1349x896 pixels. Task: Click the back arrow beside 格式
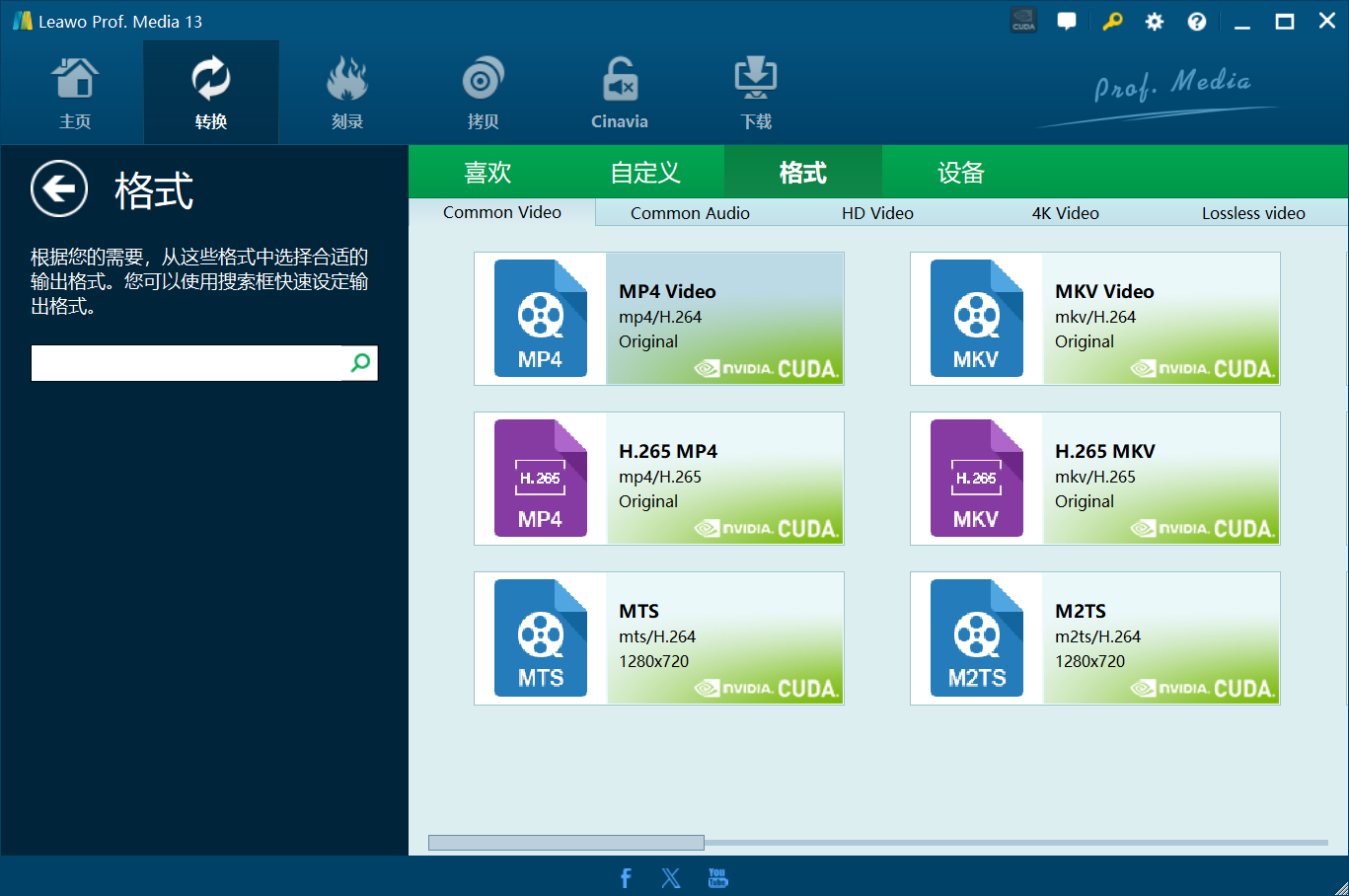click(59, 188)
